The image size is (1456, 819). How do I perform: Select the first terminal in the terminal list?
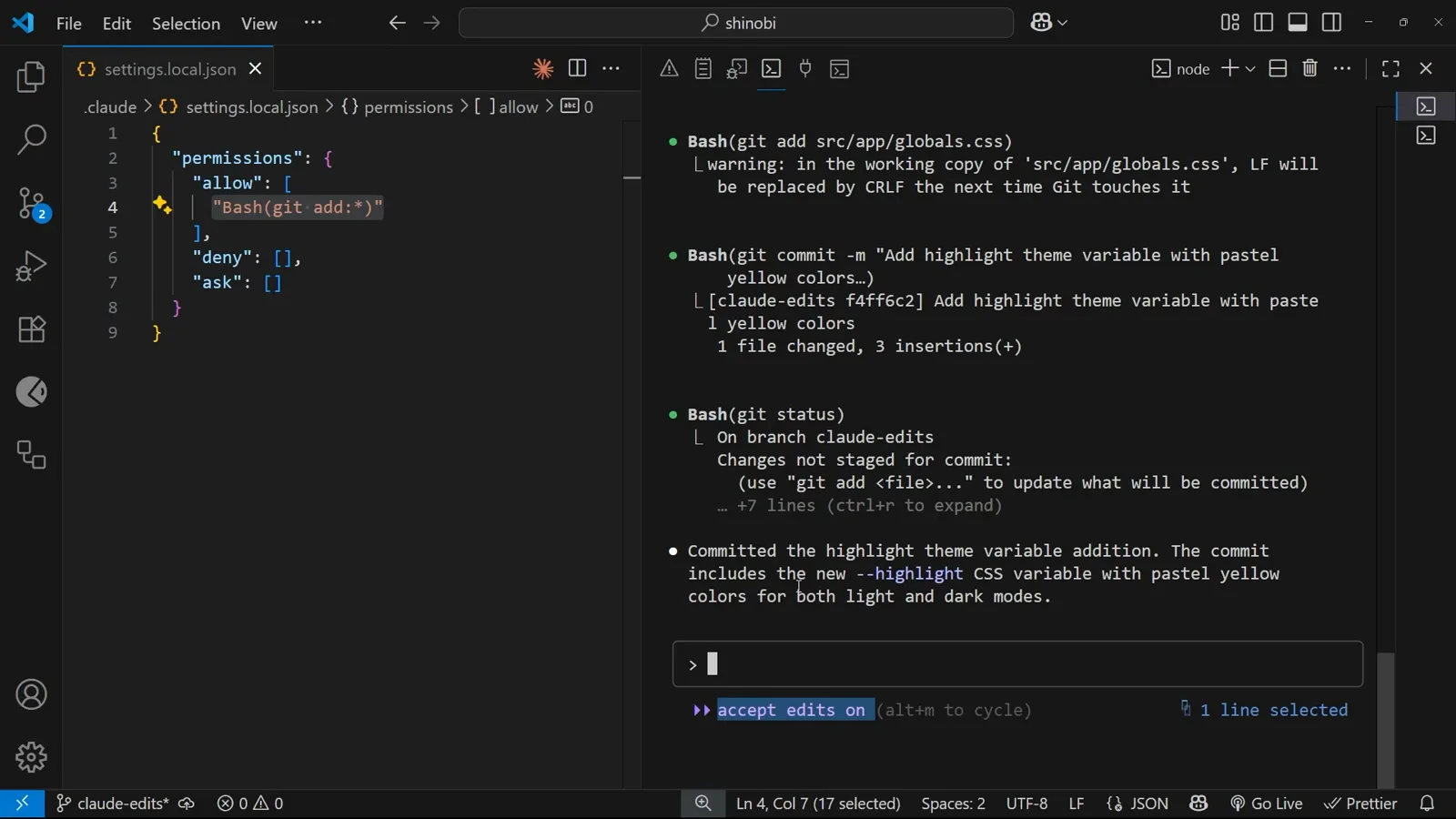1426,106
